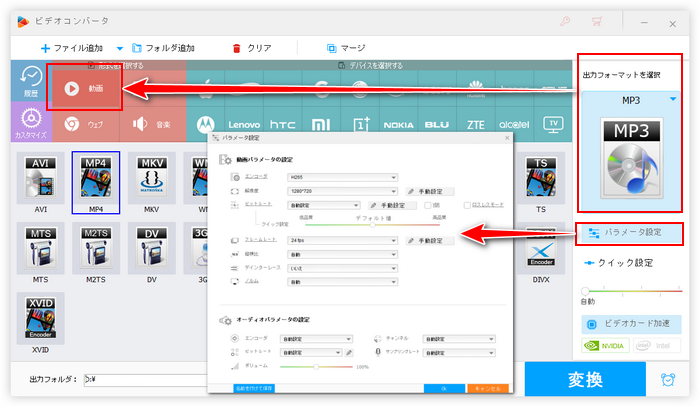Click the audio volume slider handle
The image size is (700, 407).
click(x=318, y=366)
